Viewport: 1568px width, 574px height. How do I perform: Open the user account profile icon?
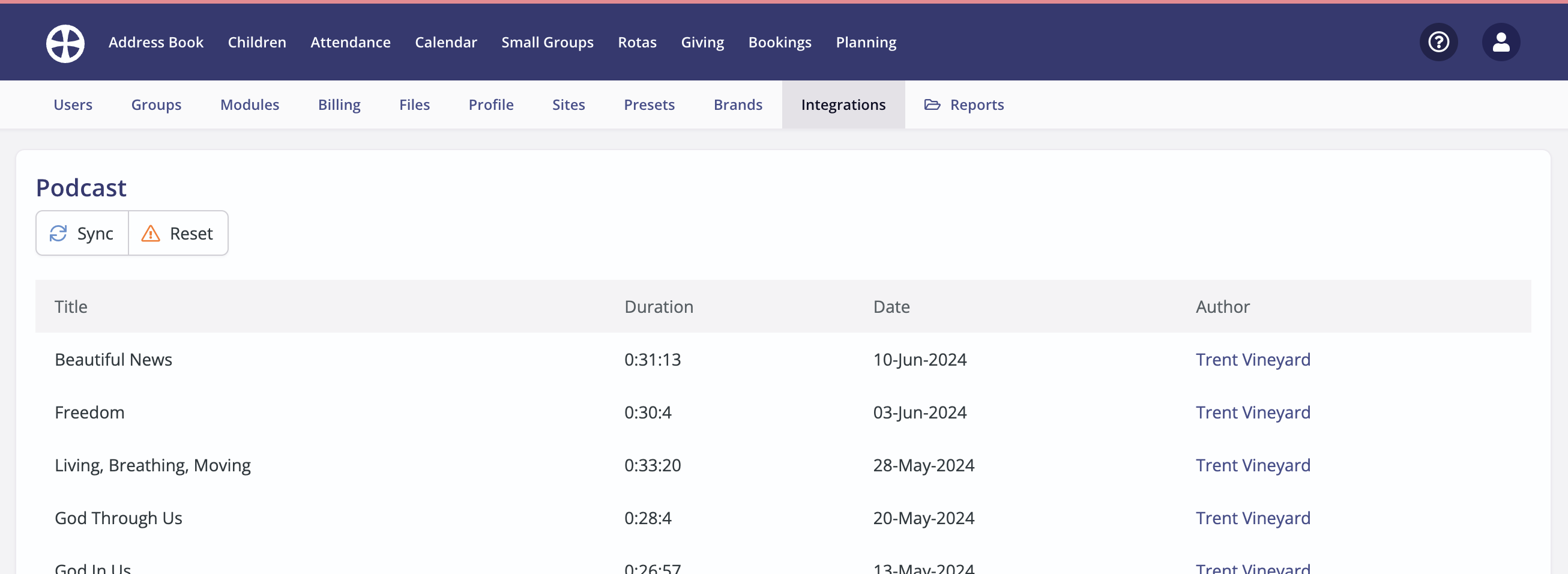tap(1500, 42)
